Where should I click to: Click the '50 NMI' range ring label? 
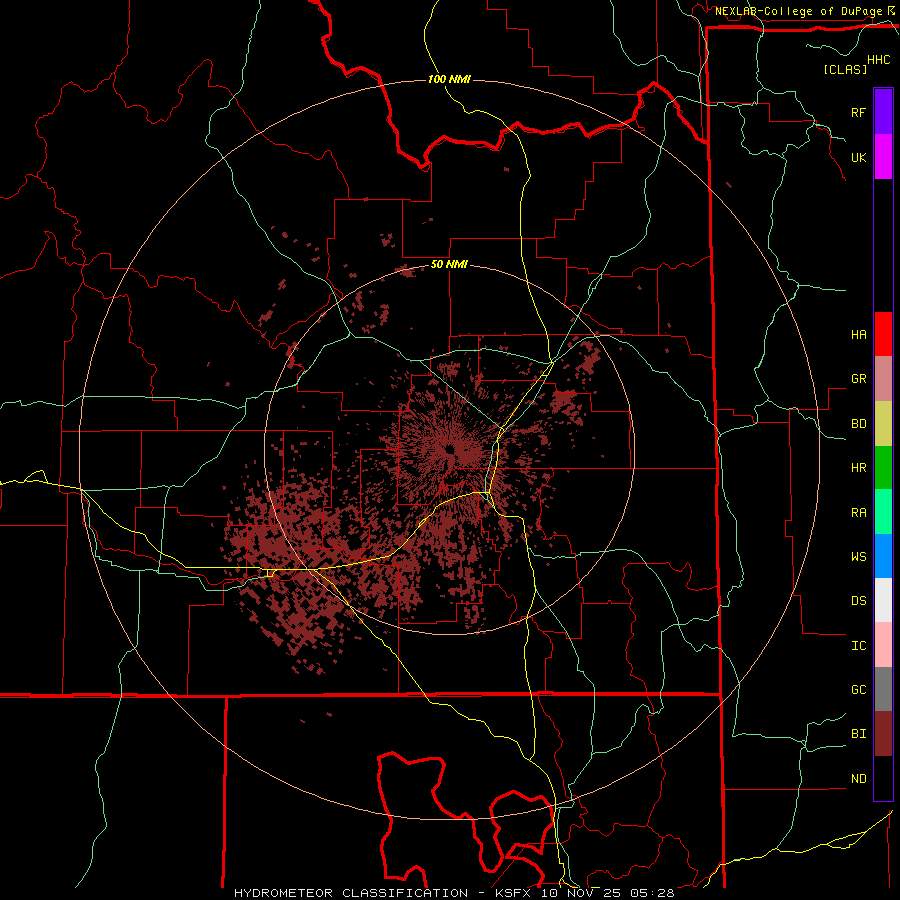pos(449,265)
